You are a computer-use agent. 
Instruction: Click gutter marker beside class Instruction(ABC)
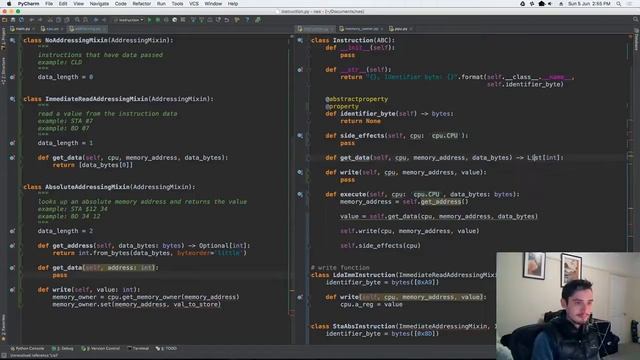300,40
